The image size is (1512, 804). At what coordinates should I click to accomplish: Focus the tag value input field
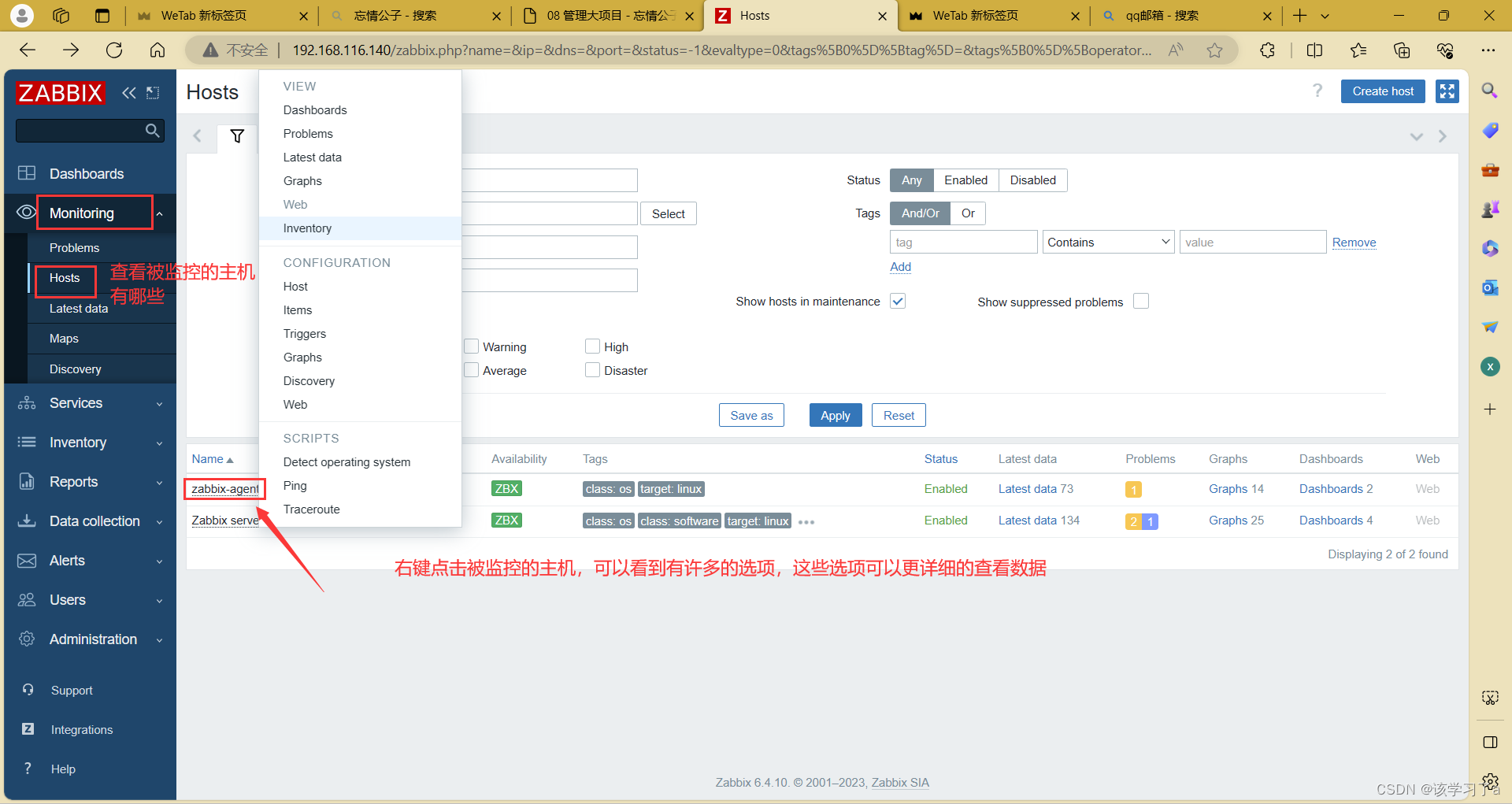coord(1252,242)
